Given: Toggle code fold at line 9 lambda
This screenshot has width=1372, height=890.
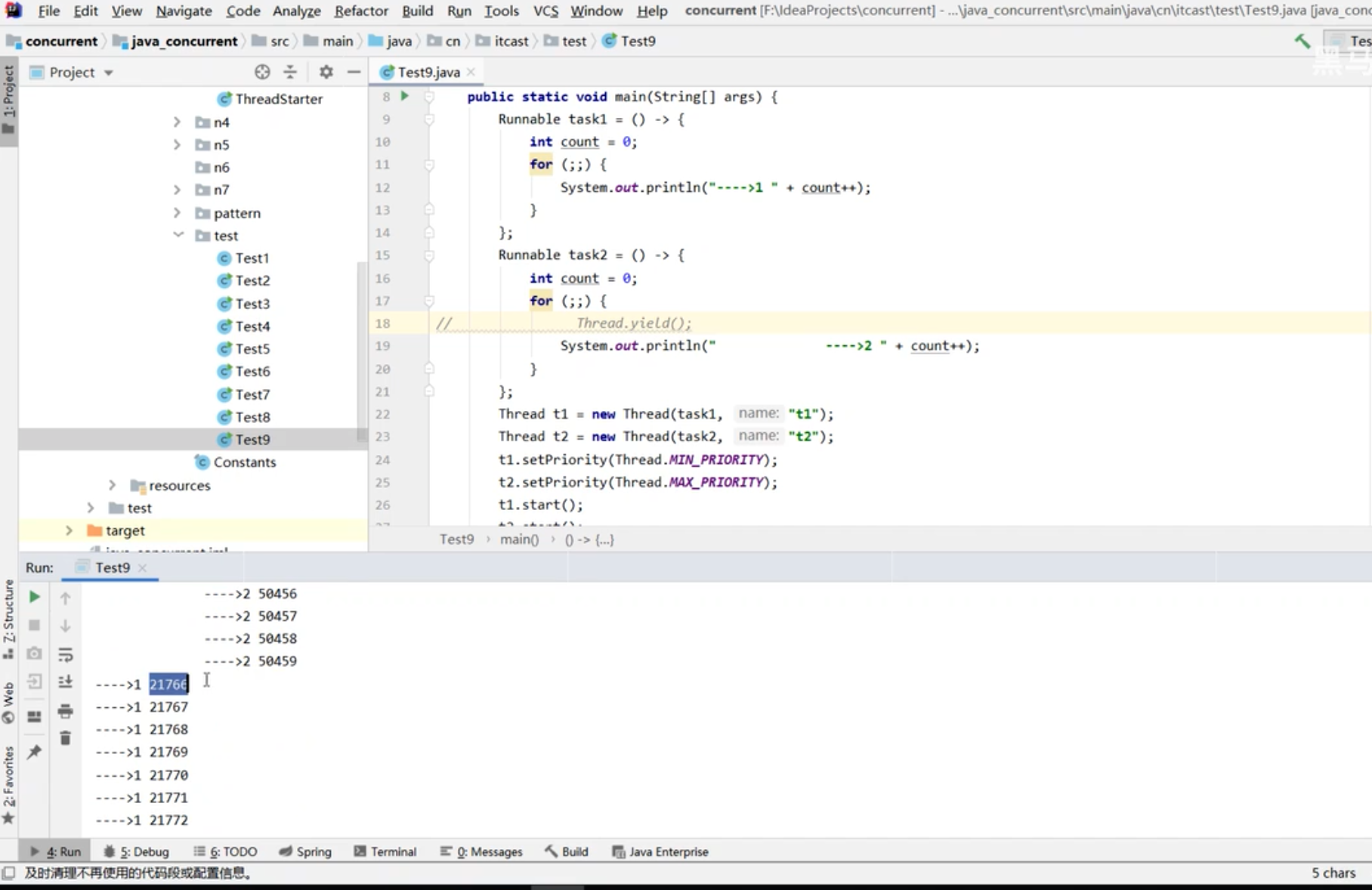Looking at the screenshot, I should coord(429,119).
